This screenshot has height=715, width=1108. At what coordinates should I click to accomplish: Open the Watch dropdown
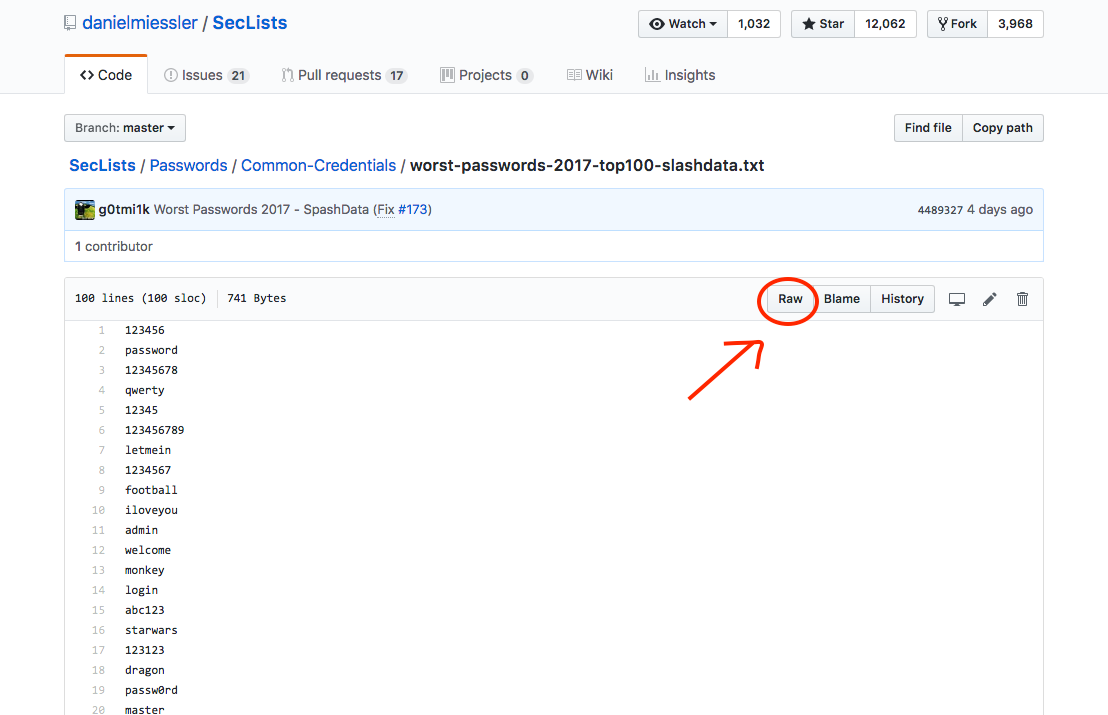tap(683, 24)
